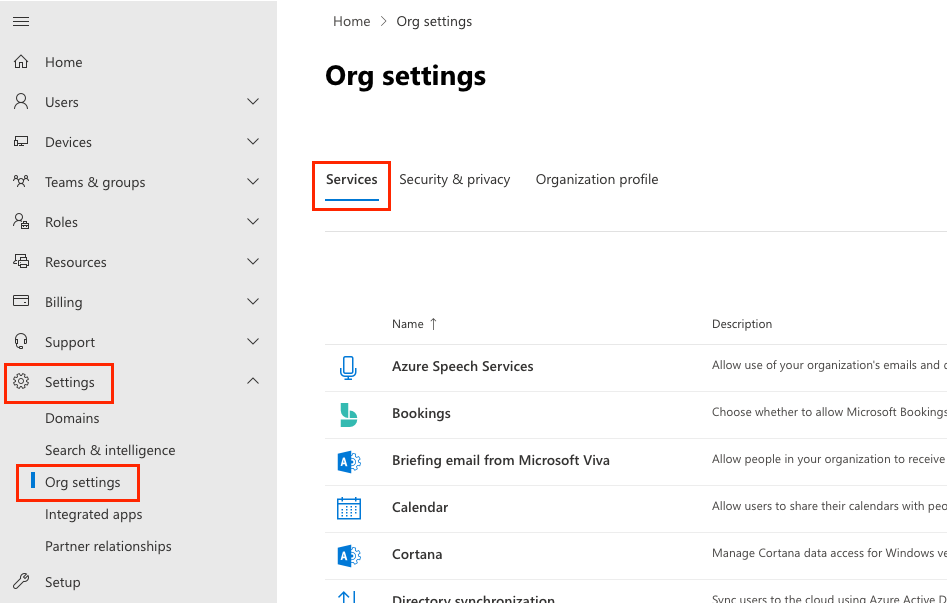Click the Home house icon in sidebar

pyautogui.click(x=21, y=62)
